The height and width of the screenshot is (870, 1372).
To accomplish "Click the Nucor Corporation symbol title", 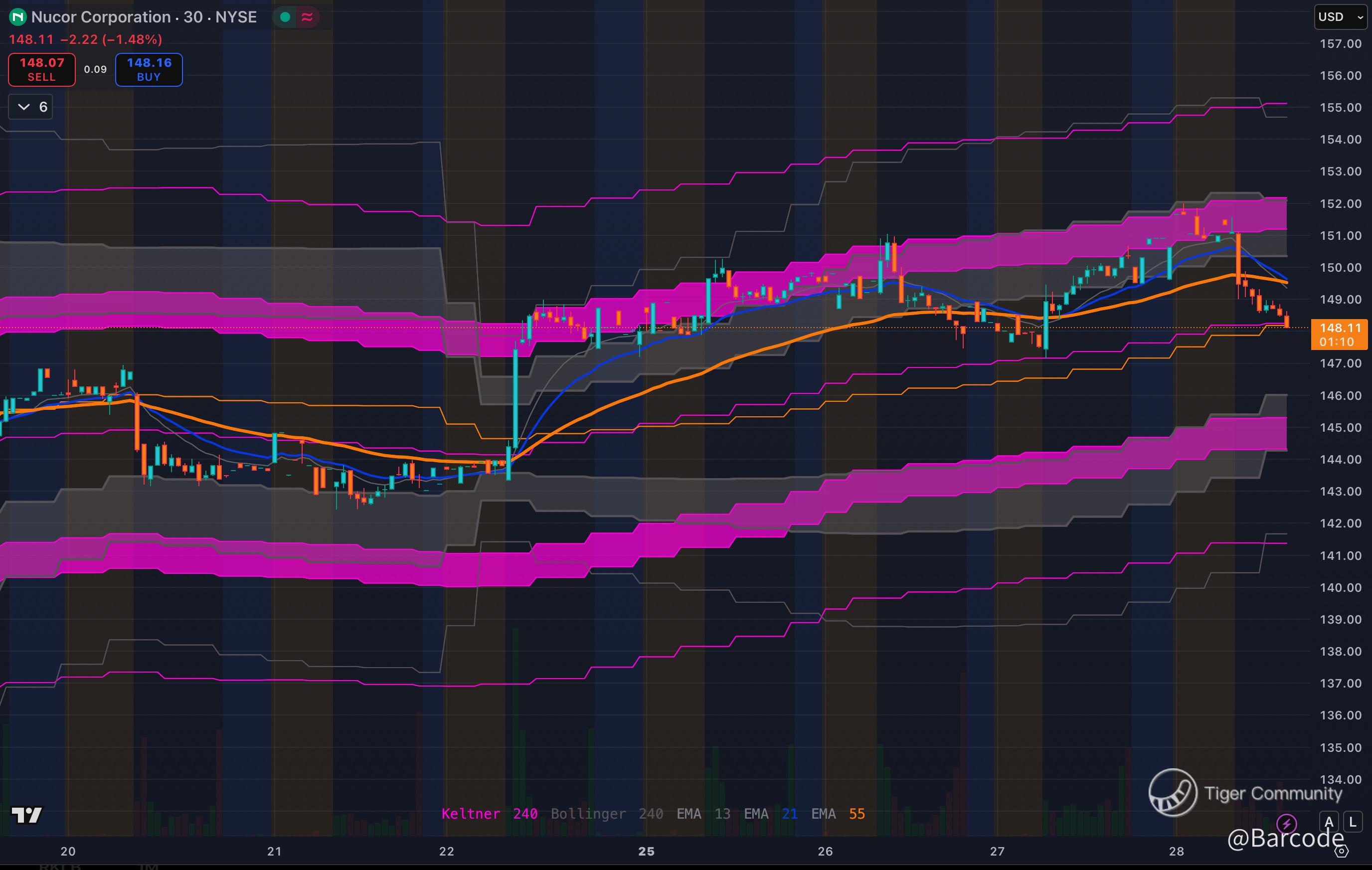I will (101, 17).
